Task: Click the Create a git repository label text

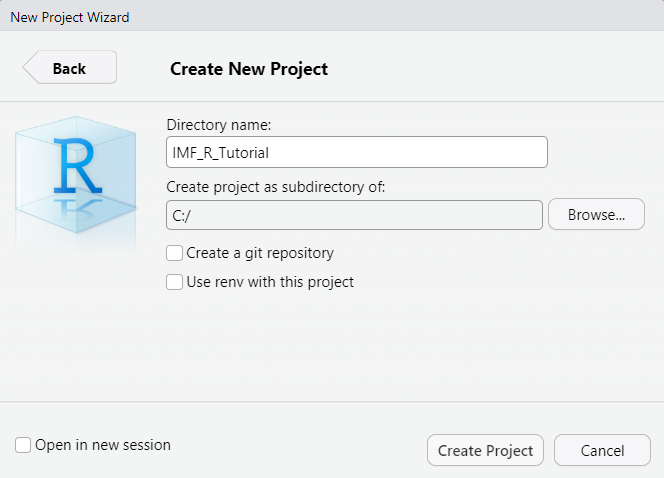Action: pos(260,253)
